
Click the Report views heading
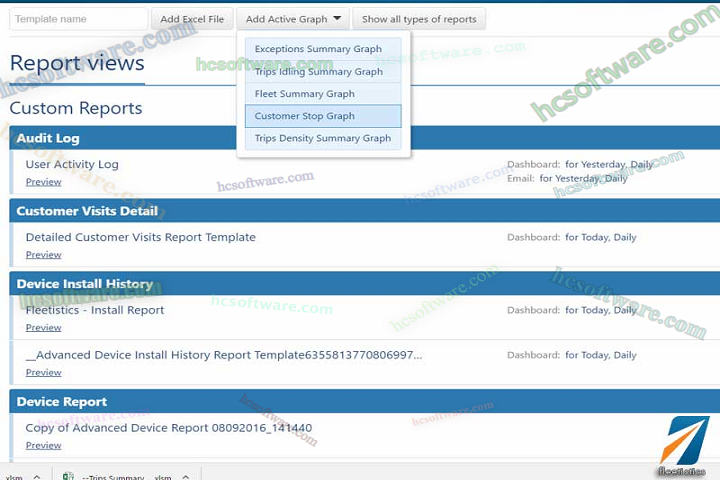[x=77, y=63]
